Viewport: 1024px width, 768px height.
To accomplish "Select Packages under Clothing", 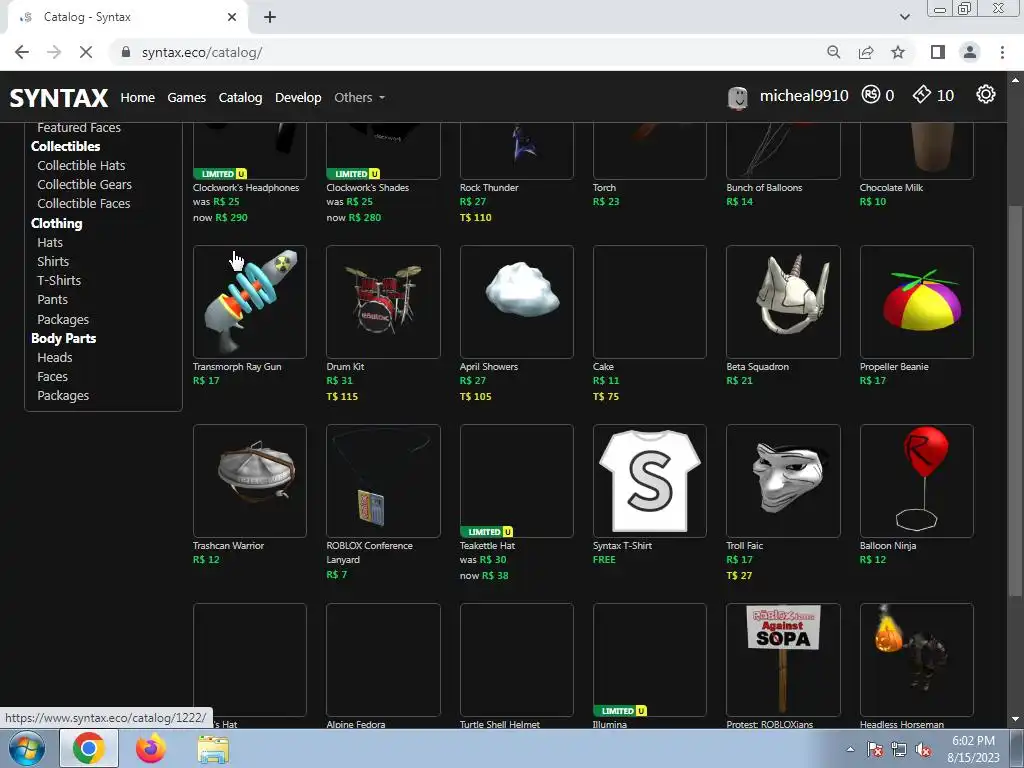I will (x=63, y=319).
